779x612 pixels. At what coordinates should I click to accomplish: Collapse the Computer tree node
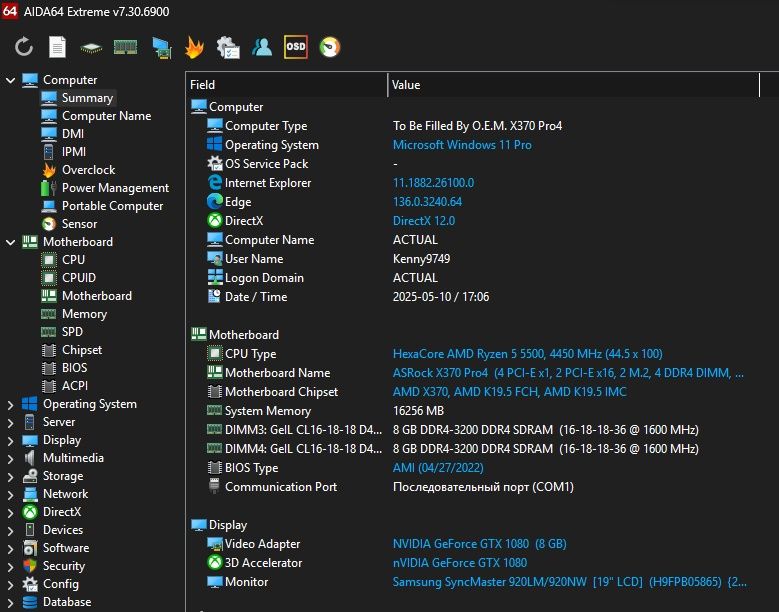(x=10, y=80)
